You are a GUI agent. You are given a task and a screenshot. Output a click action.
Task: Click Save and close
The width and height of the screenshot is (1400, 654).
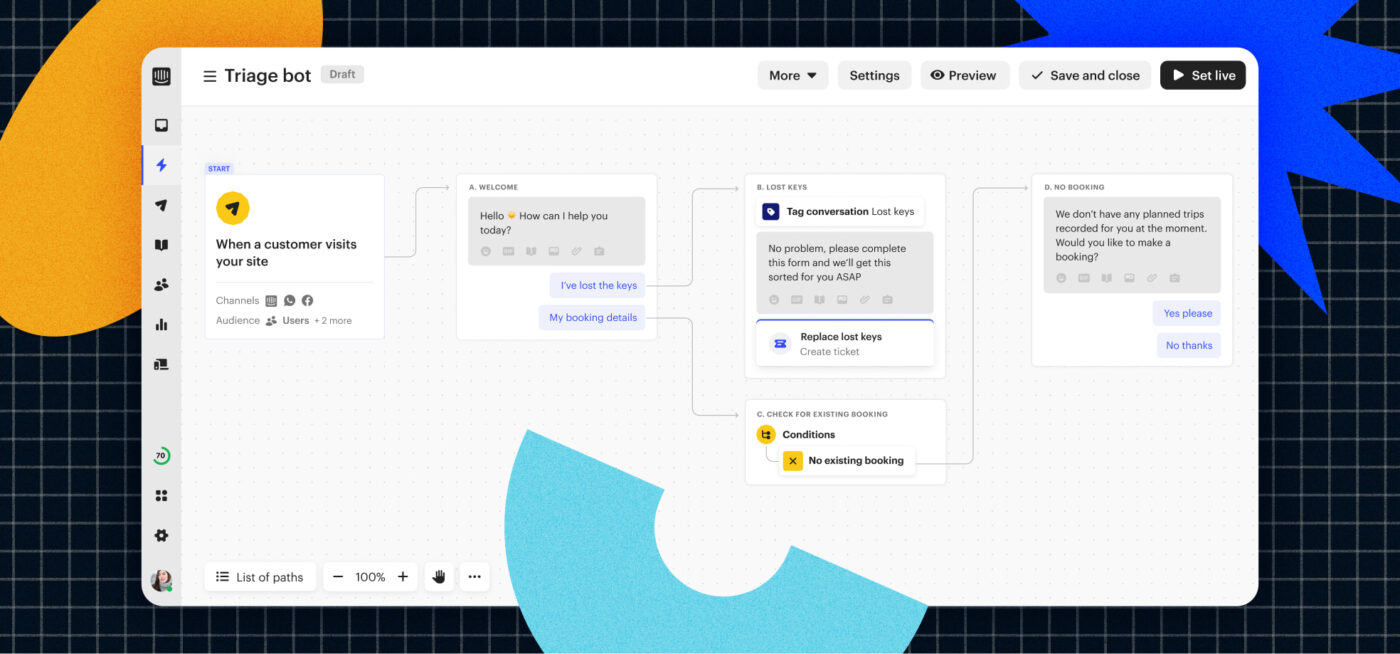click(1085, 75)
